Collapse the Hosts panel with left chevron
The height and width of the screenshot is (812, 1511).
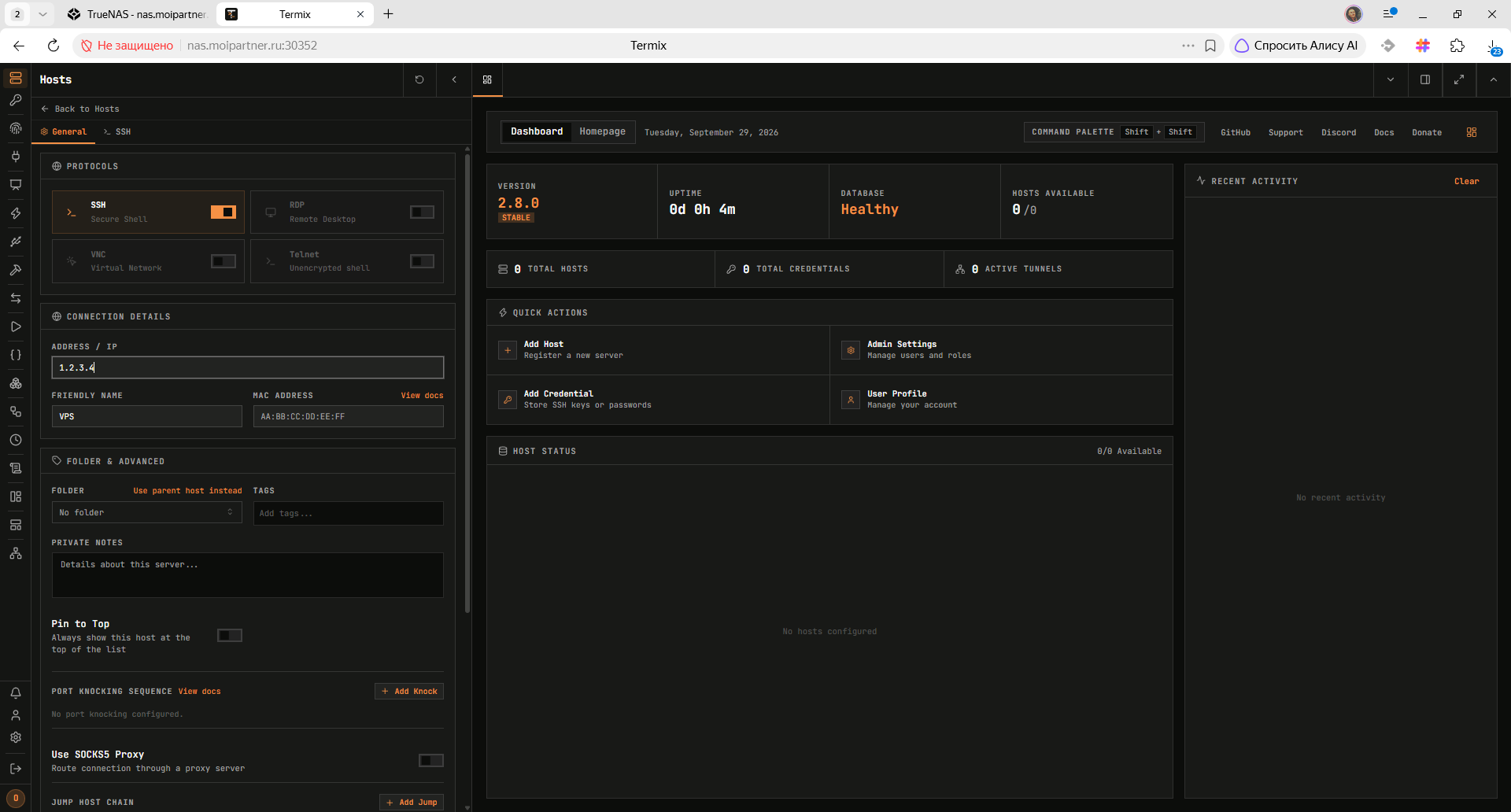454,79
